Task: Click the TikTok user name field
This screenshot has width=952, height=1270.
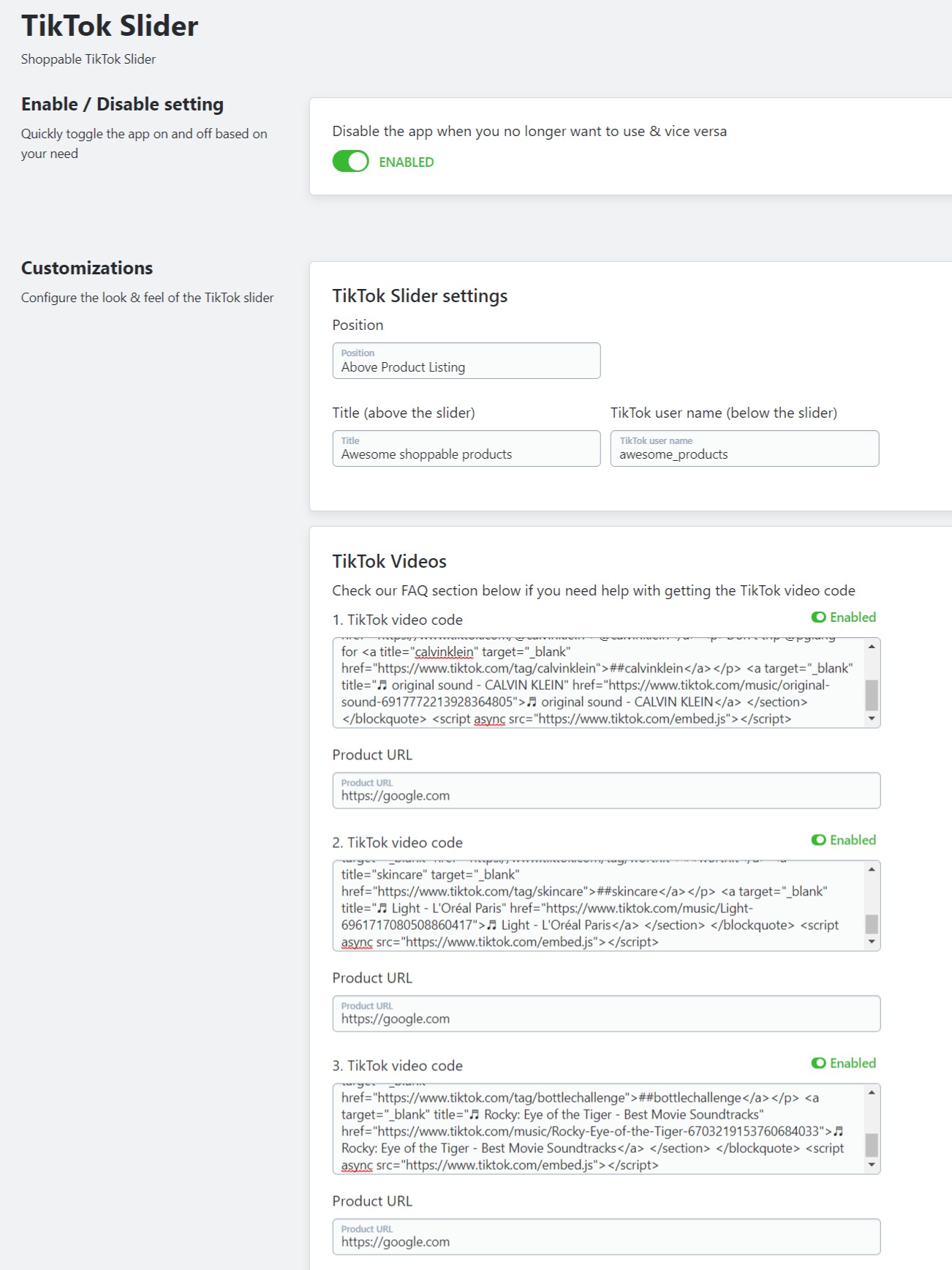Action: point(744,448)
